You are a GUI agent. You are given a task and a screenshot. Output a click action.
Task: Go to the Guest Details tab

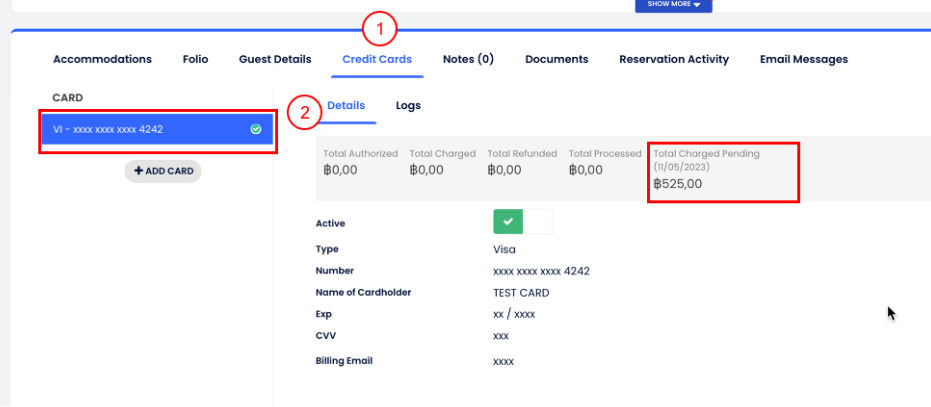(275, 59)
